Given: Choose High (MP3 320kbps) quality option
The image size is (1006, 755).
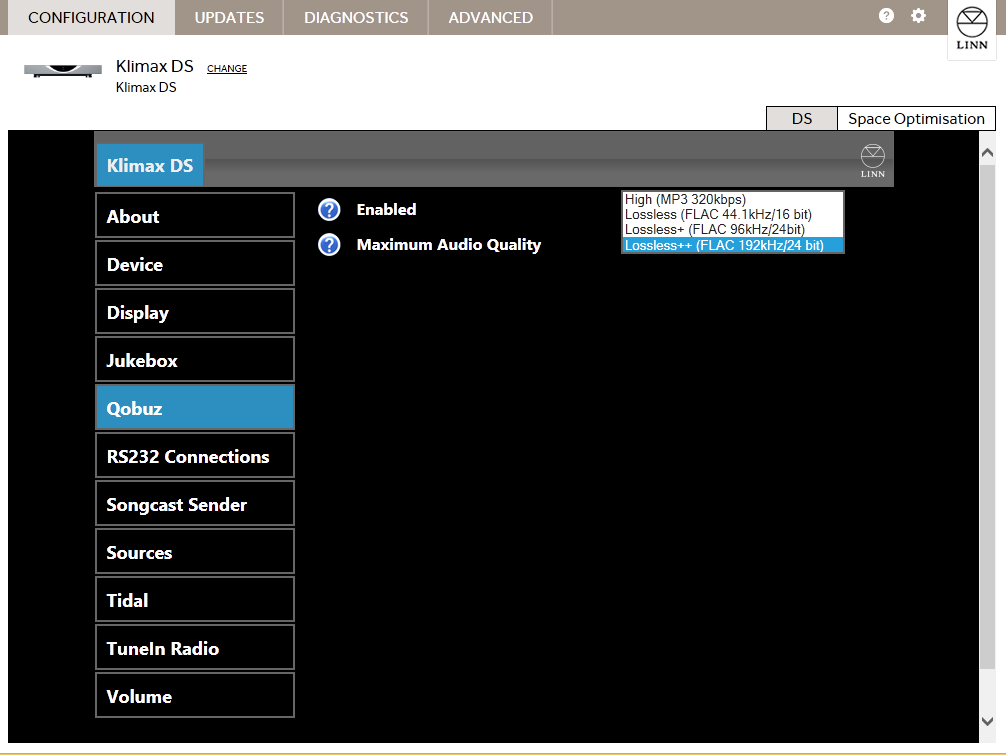Looking at the screenshot, I should pyautogui.click(x=733, y=199).
